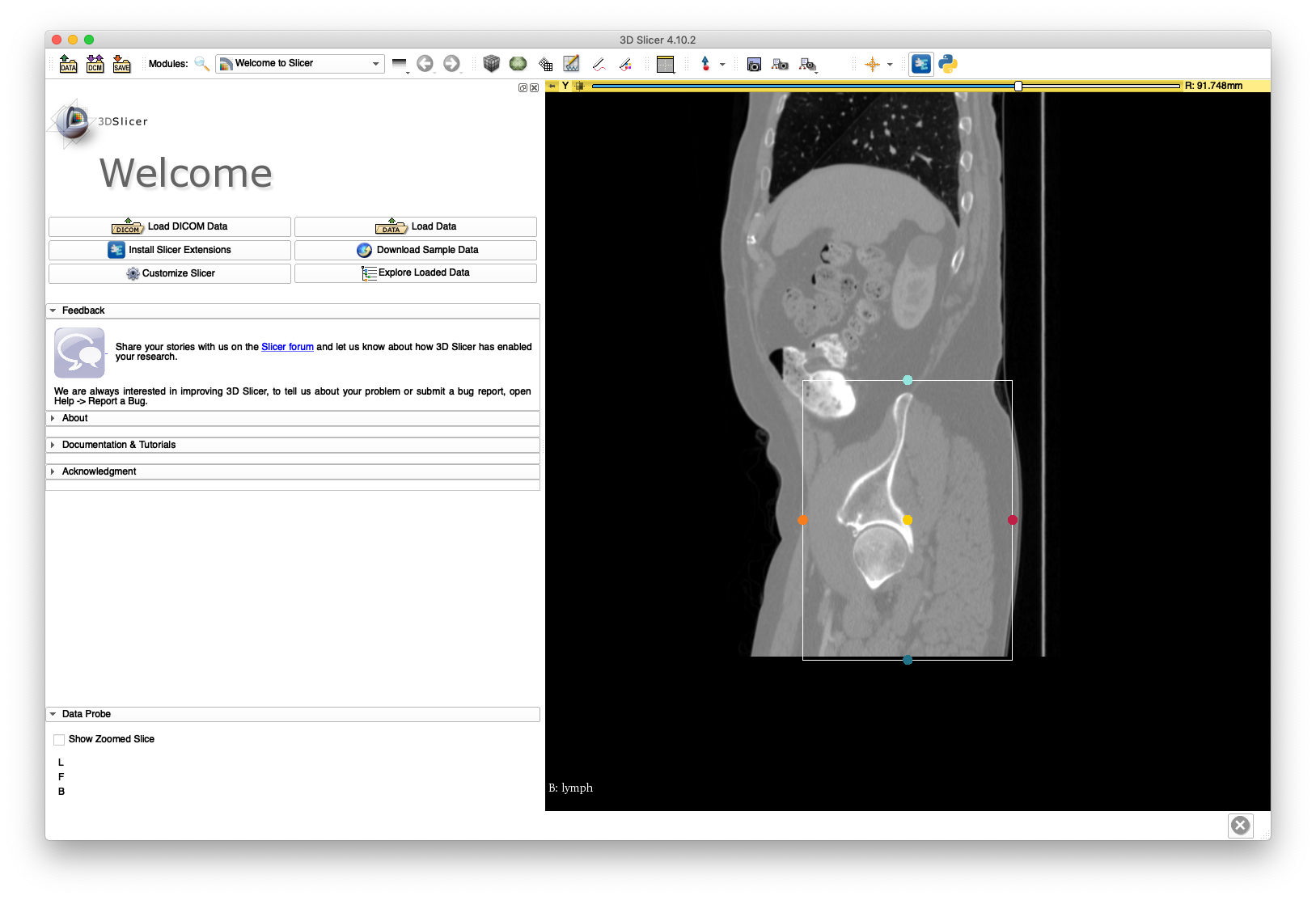This screenshot has height=900, width=1316.
Task: Close the module panel with x icon
Action: coord(534,87)
